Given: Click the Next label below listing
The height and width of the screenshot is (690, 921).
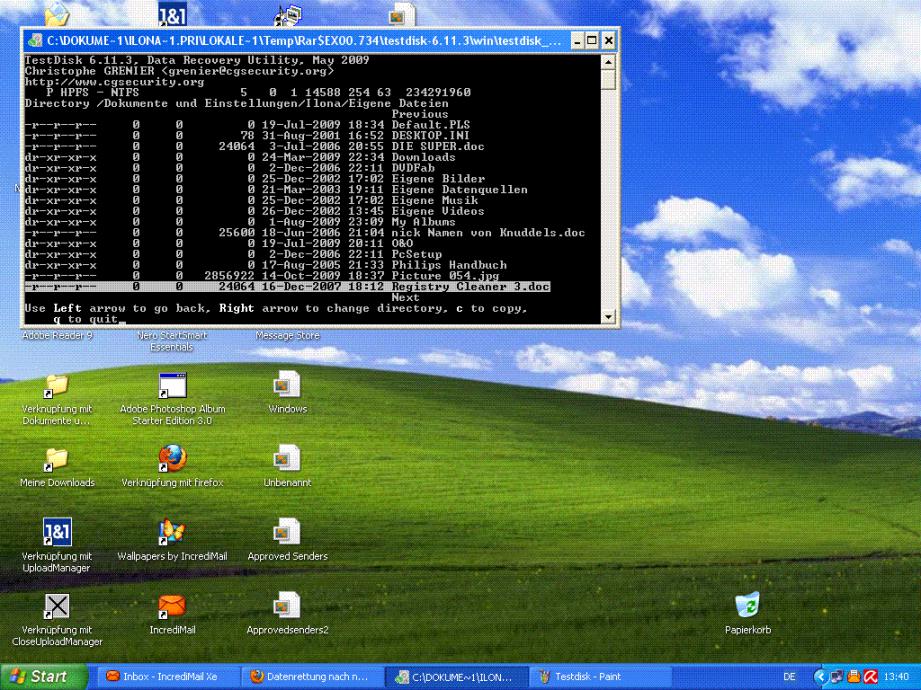Looking at the screenshot, I should [x=405, y=298].
